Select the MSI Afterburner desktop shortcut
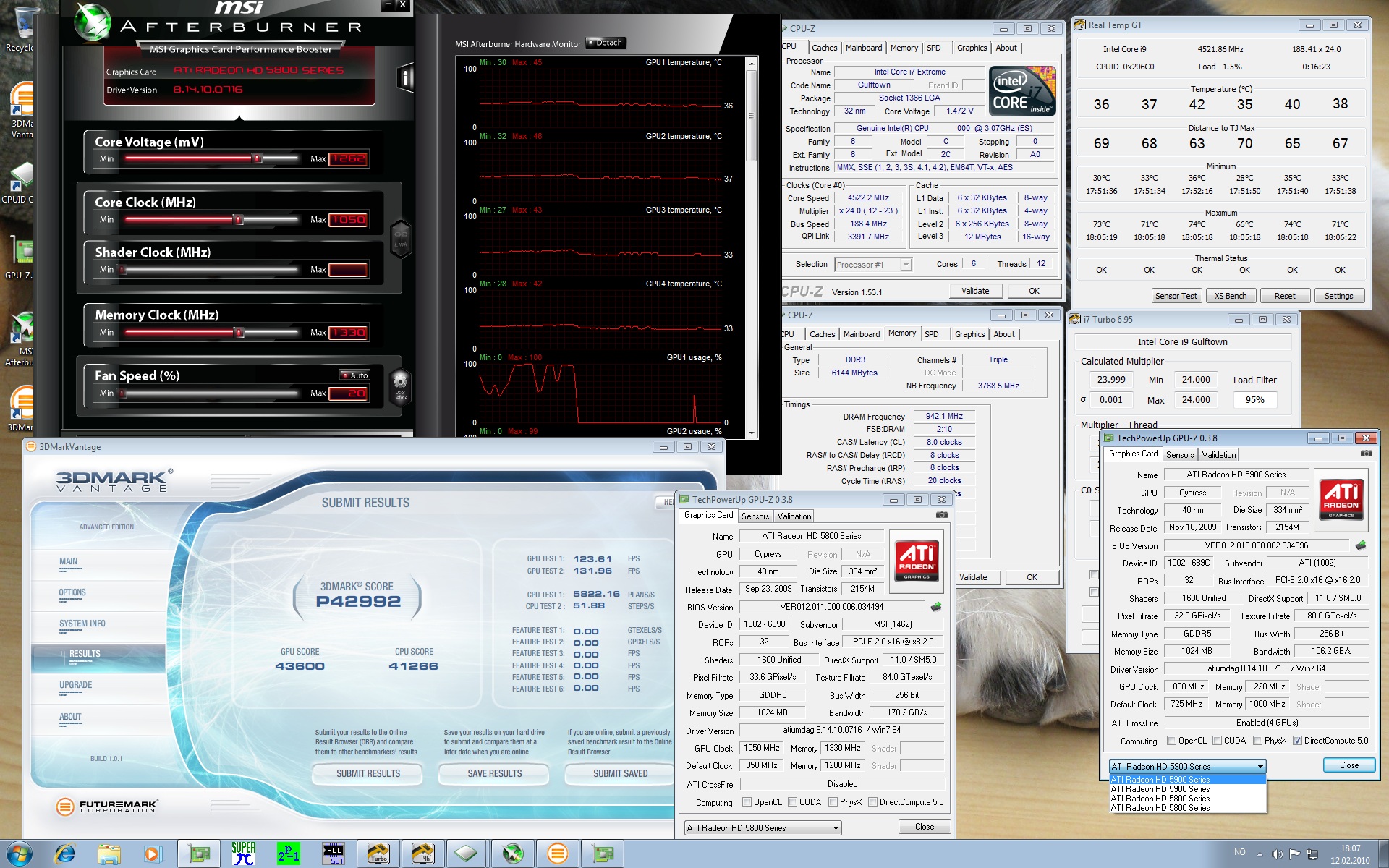The image size is (1389, 868). tap(22, 339)
